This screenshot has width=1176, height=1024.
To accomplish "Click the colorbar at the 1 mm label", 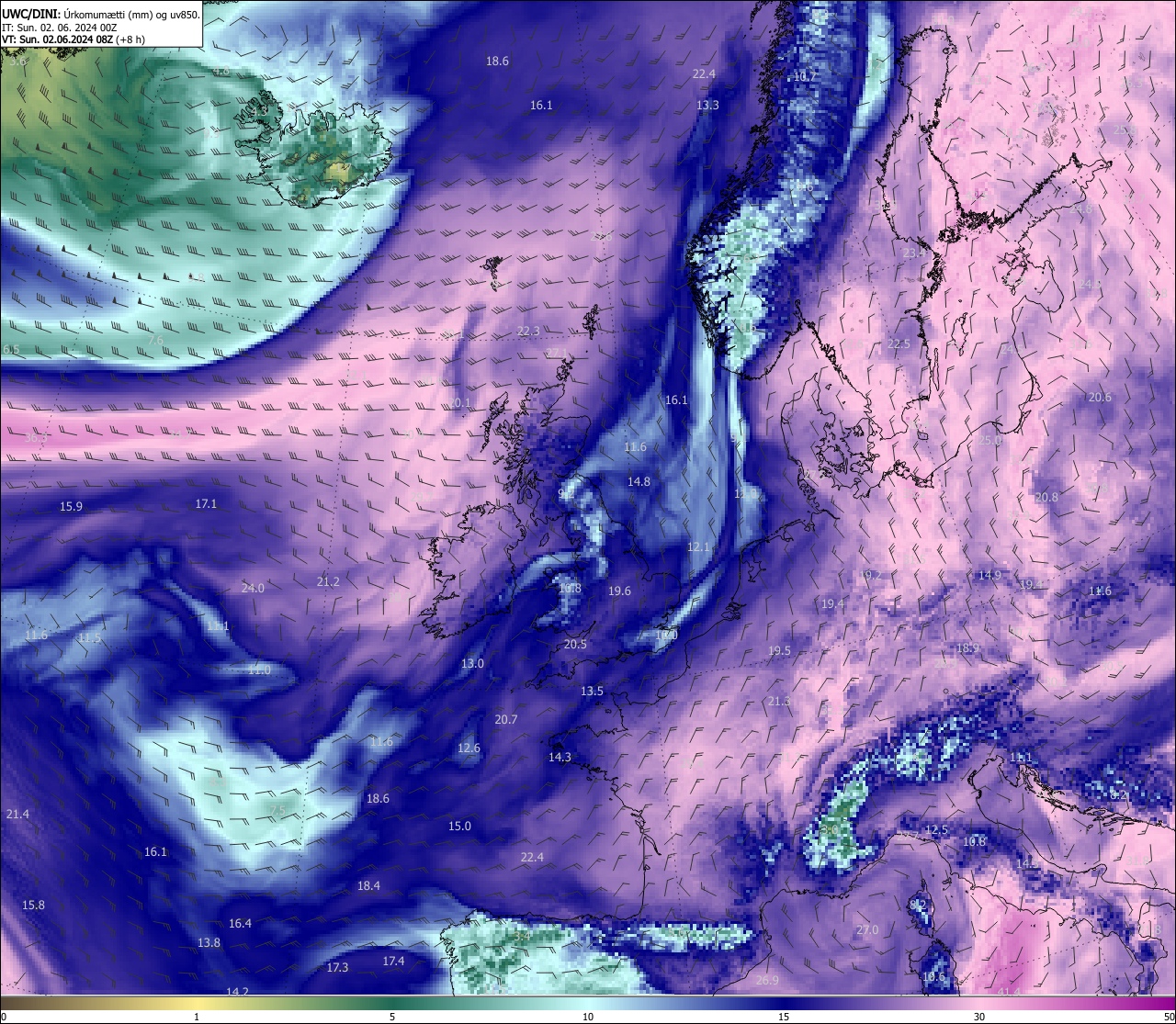I will tap(197, 1017).
